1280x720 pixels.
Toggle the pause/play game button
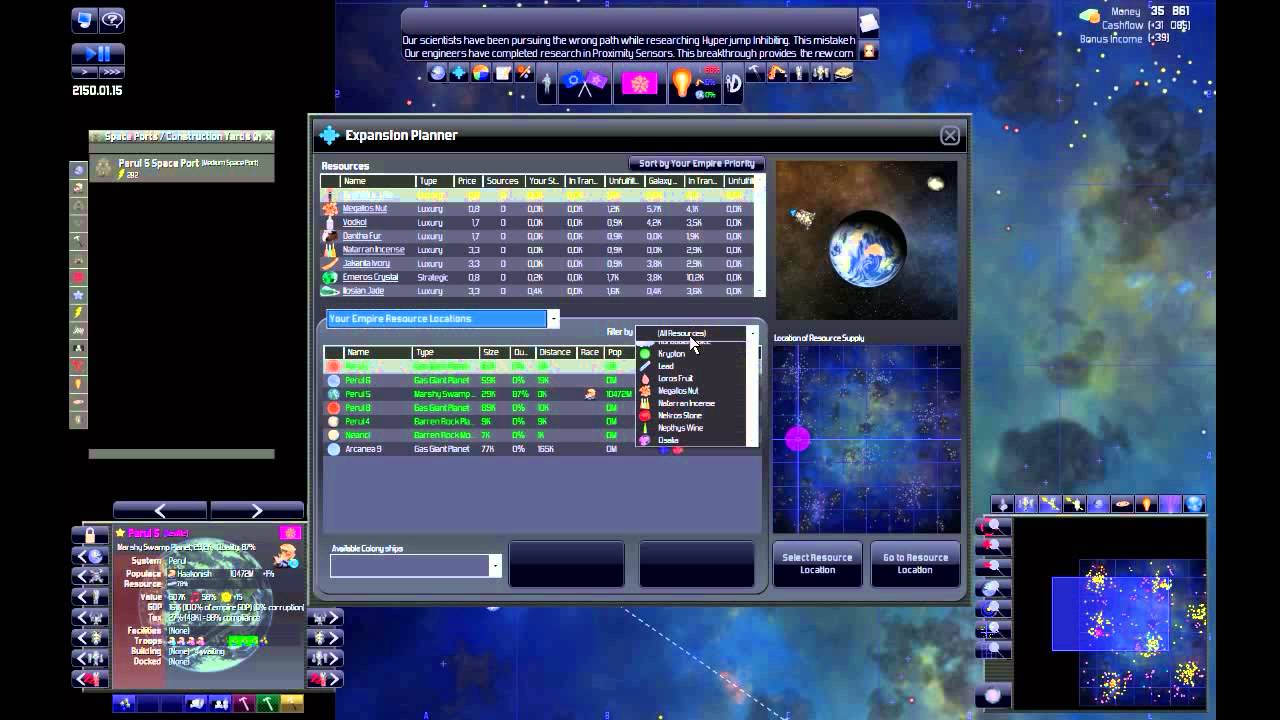pyautogui.click(x=98, y=54)
